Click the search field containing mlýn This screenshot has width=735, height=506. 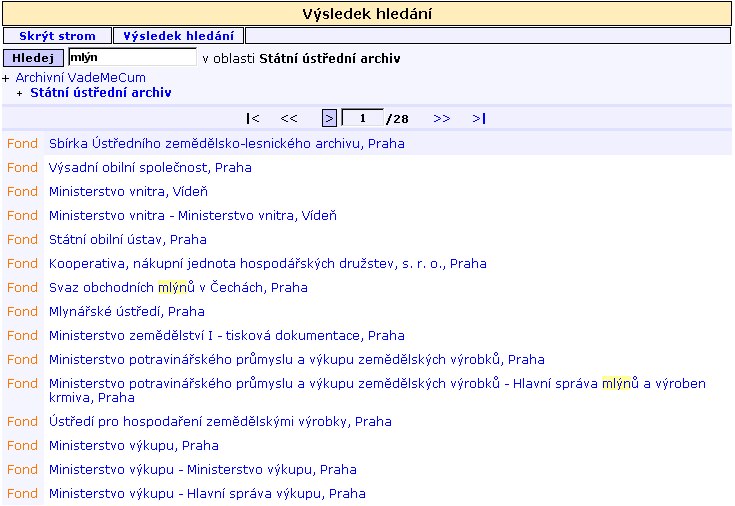[132, 58]
